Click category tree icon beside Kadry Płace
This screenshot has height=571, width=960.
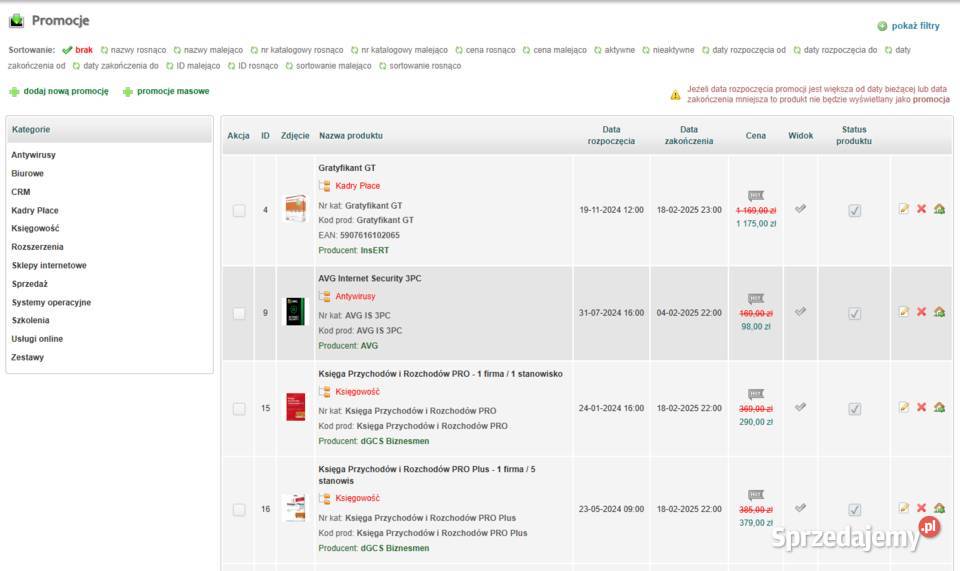324,186
